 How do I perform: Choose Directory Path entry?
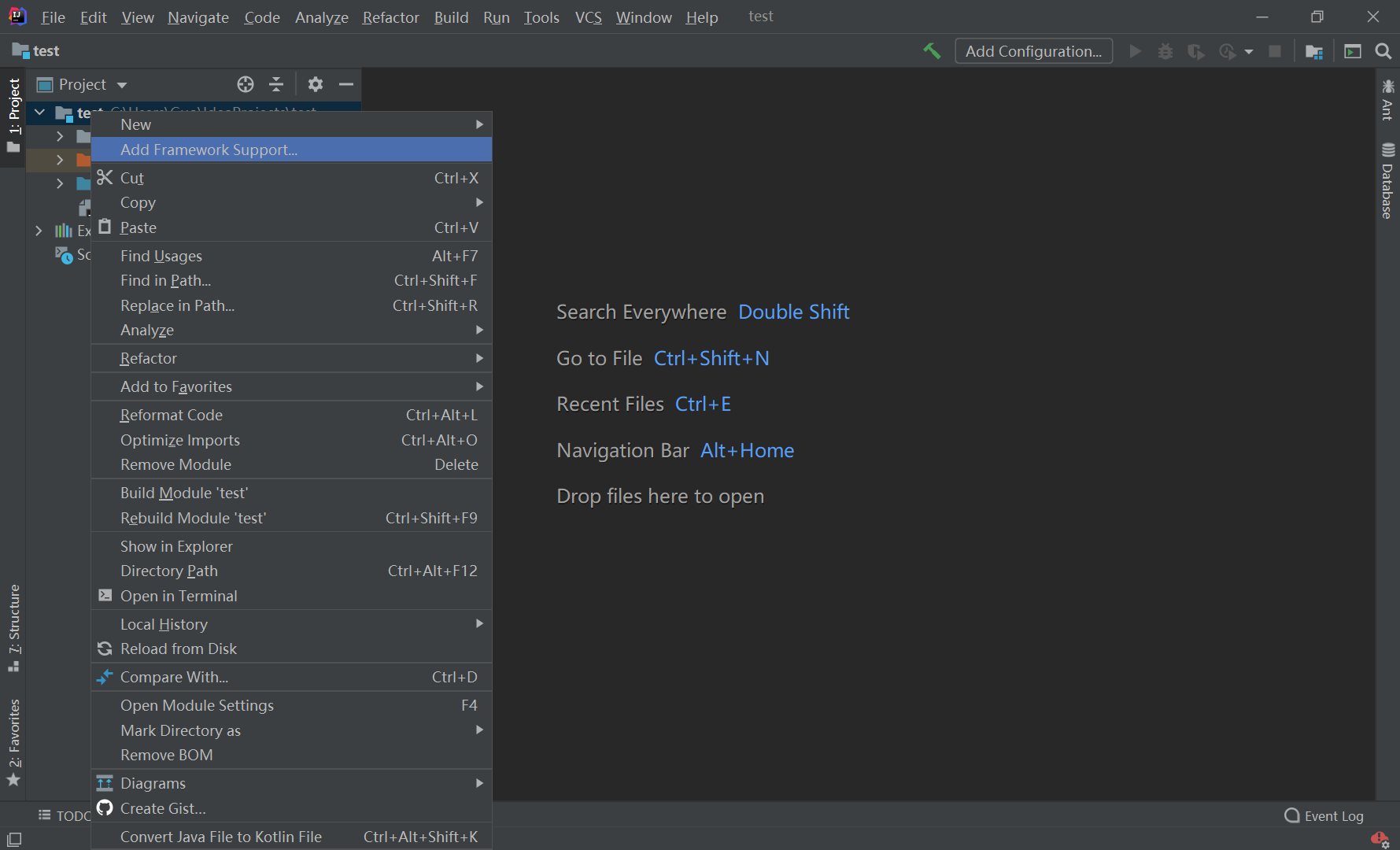click(x=291, y=571)
